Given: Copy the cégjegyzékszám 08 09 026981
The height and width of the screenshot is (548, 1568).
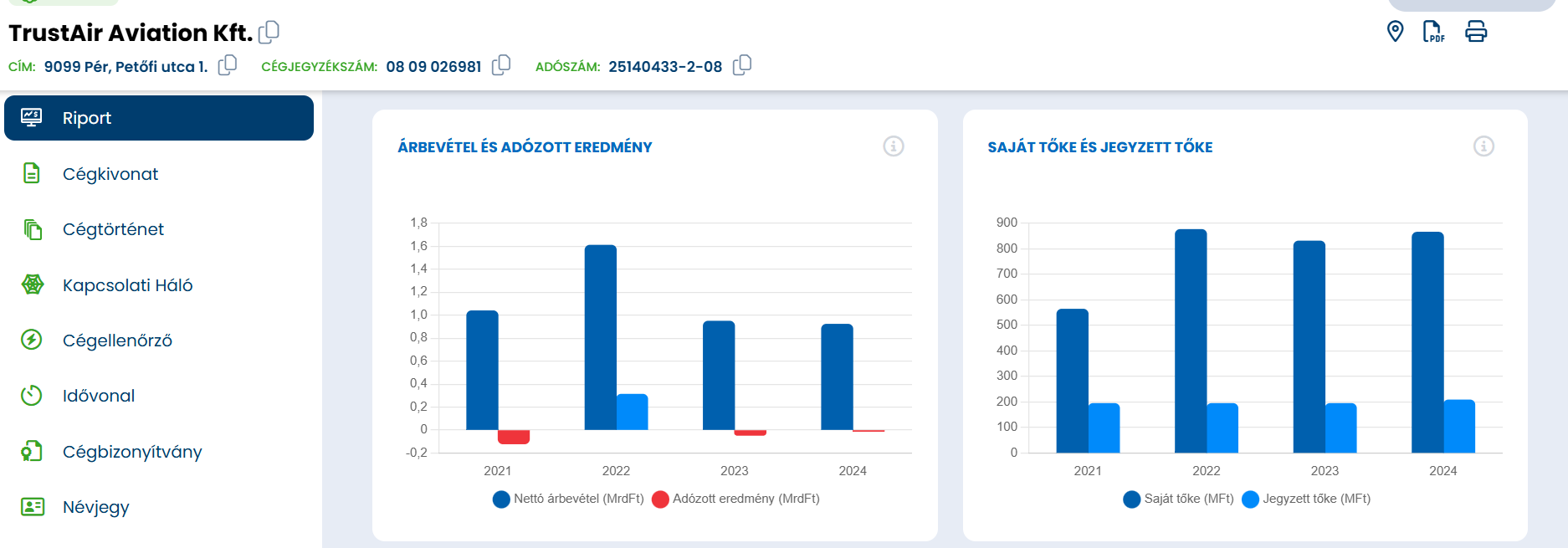Looking at the screenshot, I should [x=501, y=65].
